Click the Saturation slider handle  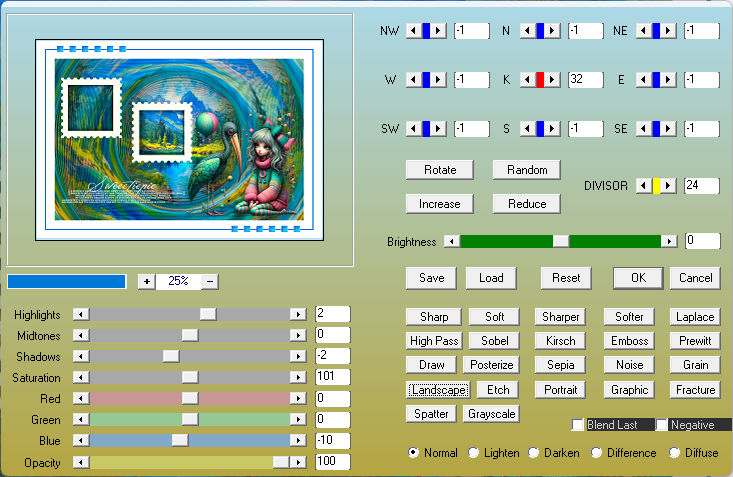tap(189, 378)
